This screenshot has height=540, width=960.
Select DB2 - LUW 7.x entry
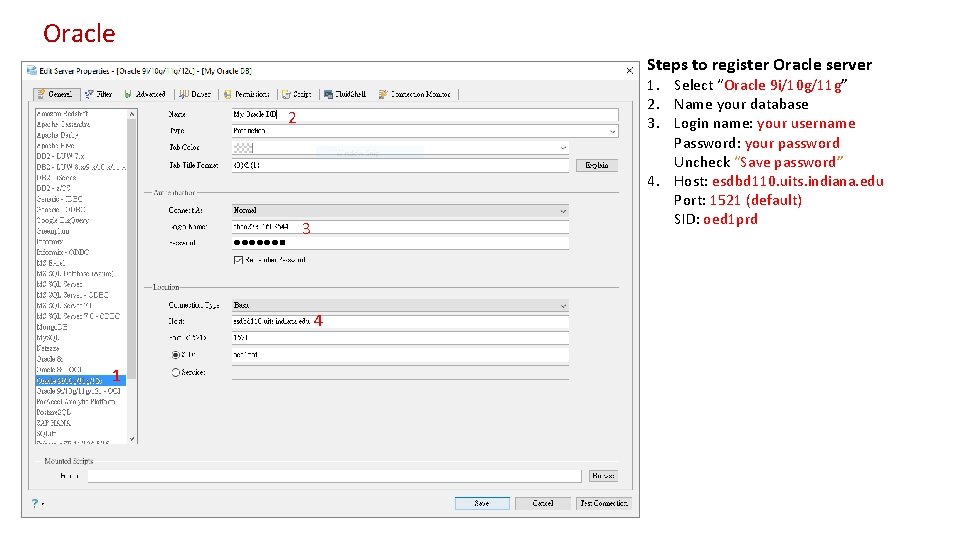coord(60,156)
